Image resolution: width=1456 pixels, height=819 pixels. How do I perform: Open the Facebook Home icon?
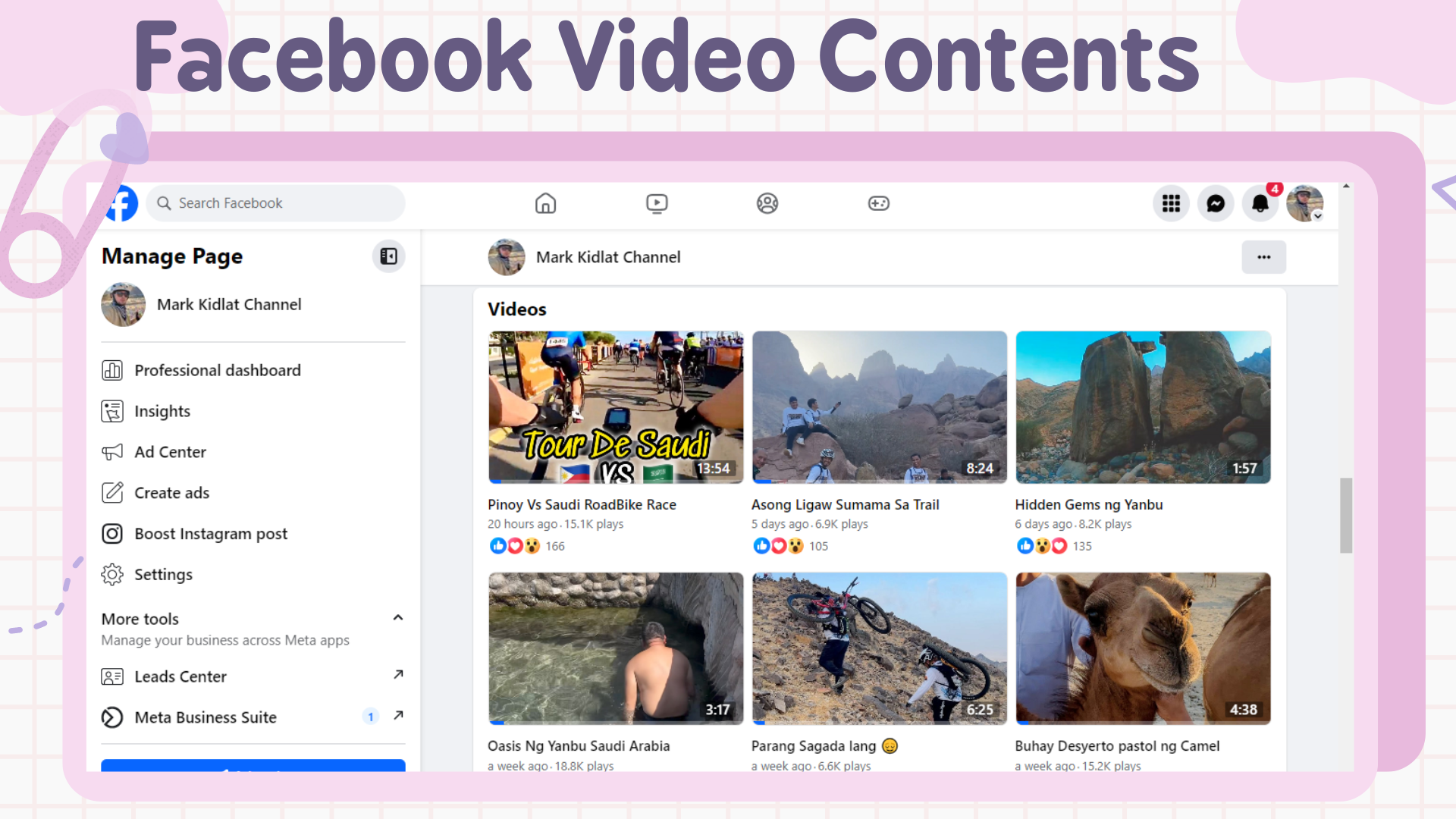(545, 203)
